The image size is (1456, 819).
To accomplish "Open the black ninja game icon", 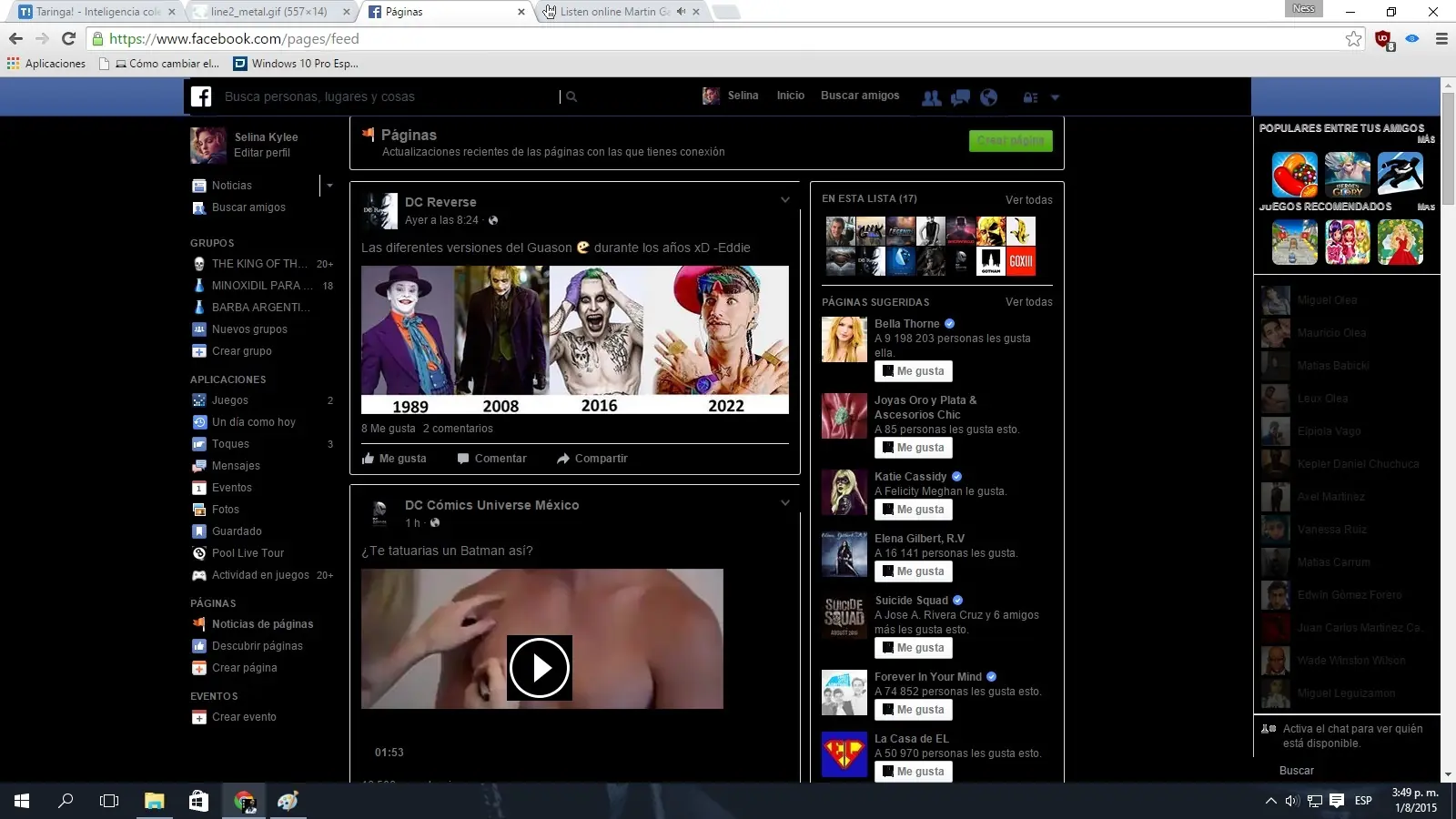I will click(x=1400, y=175).
